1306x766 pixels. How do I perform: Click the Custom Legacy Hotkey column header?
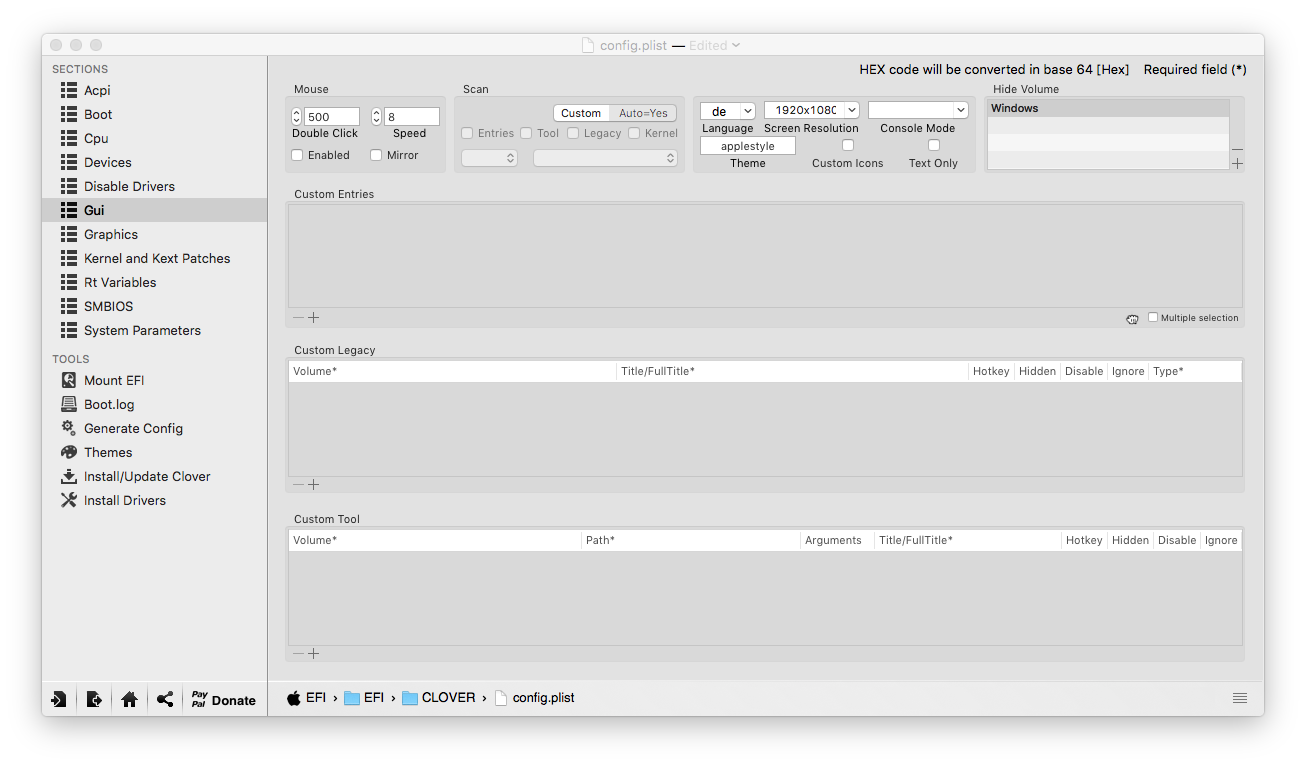[x=991, y=371]
